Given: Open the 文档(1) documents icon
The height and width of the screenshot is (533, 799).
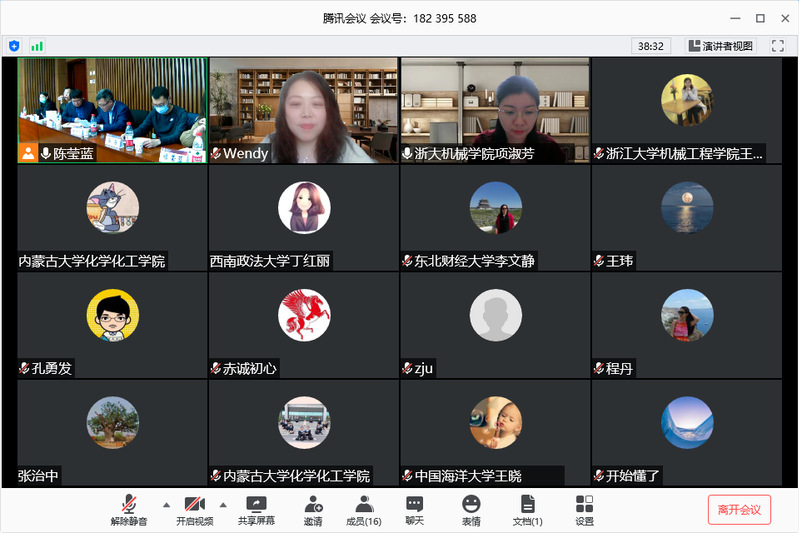Looking at the screenshot, I should pyautogui.click(x=527, y=509).
